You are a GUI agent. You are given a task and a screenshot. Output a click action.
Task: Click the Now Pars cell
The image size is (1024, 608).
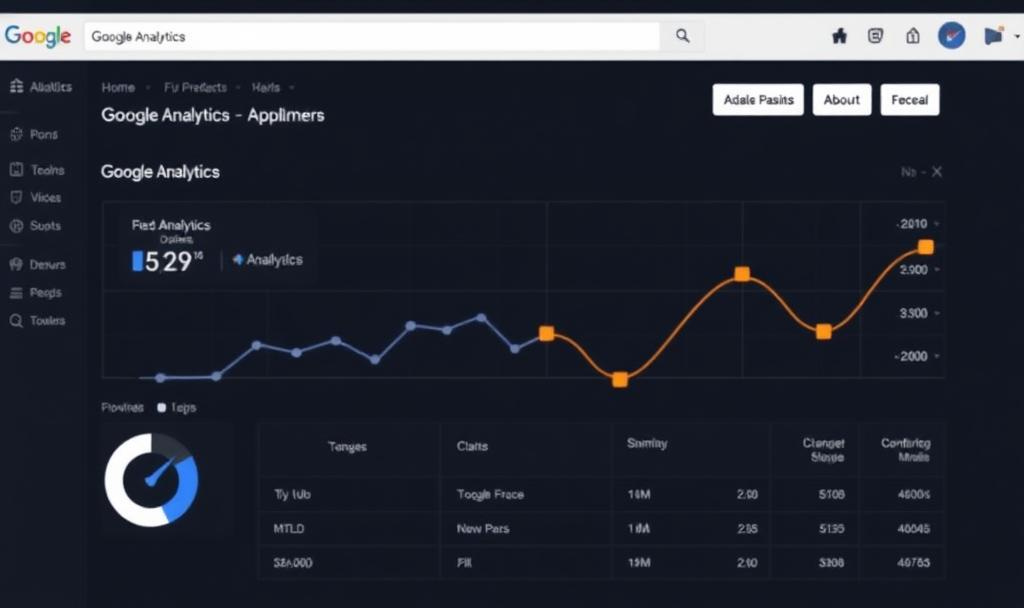tap(483, 528)
